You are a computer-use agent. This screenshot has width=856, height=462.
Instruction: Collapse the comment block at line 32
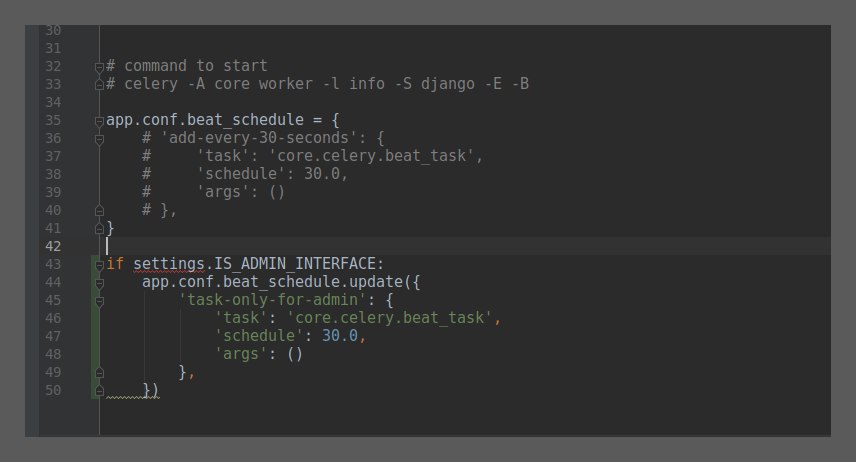(x=99, y=67)
